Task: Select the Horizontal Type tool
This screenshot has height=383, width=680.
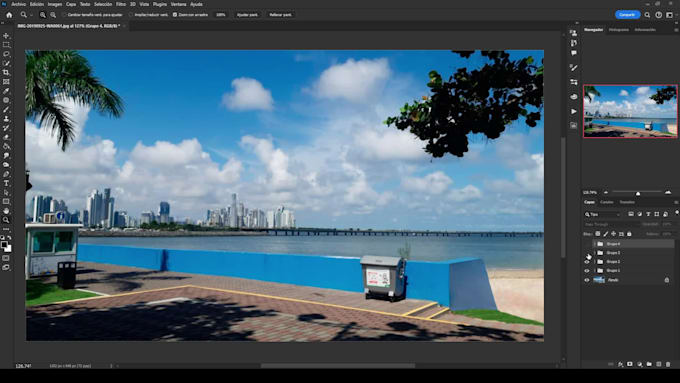Action: click(6, 183)
